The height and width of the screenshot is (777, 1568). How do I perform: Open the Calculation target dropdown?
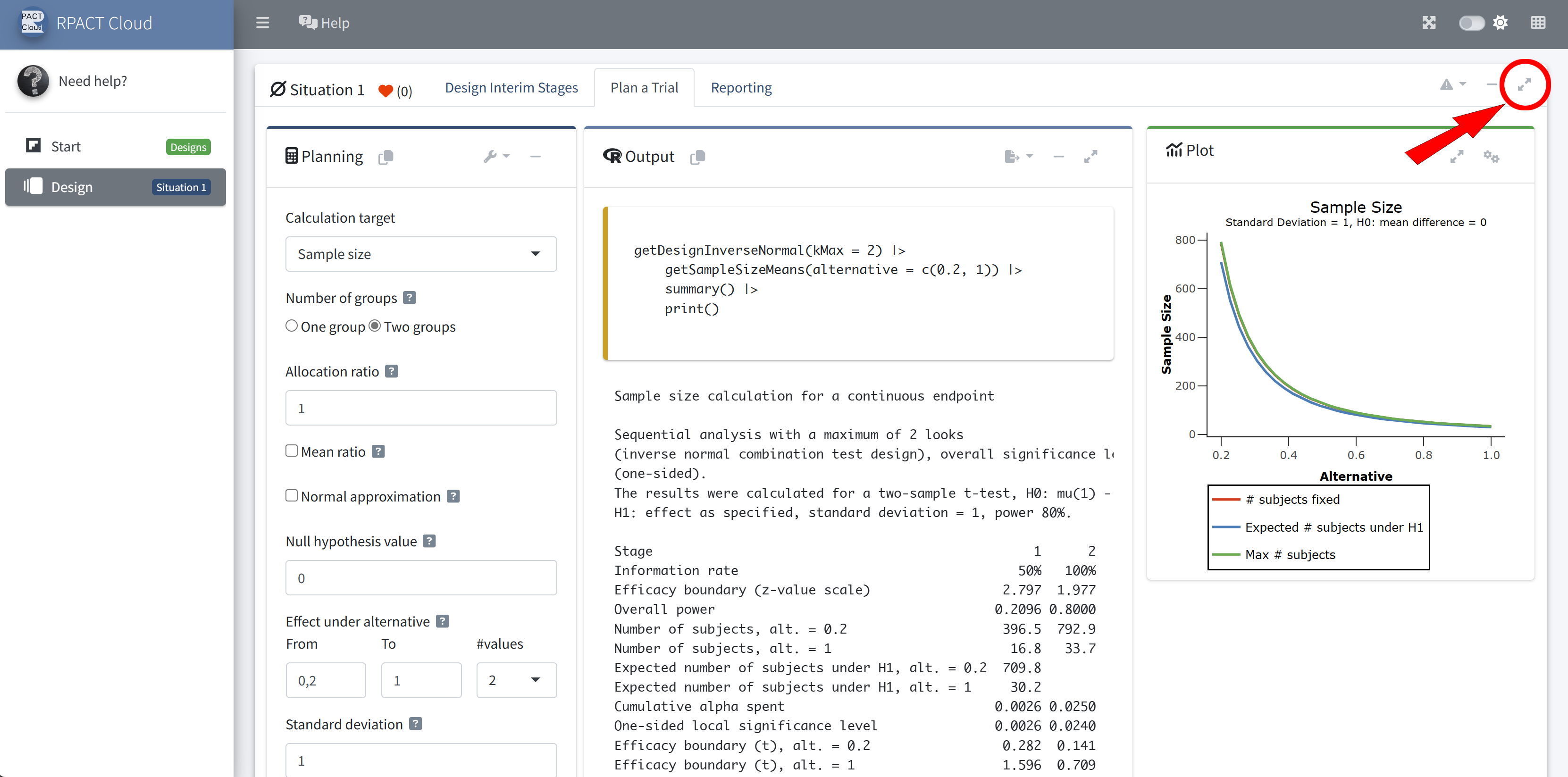coord(420,254)
